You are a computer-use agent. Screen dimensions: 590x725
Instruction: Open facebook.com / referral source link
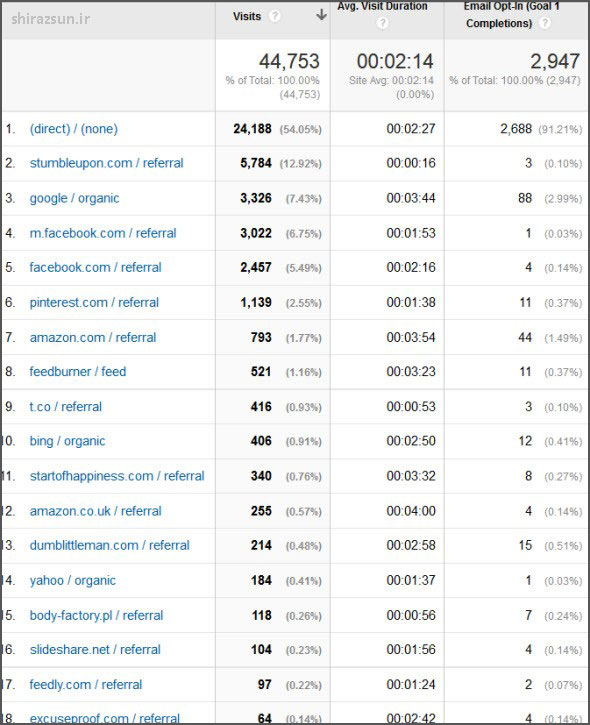pyautogui.click(x=95, y=267)
